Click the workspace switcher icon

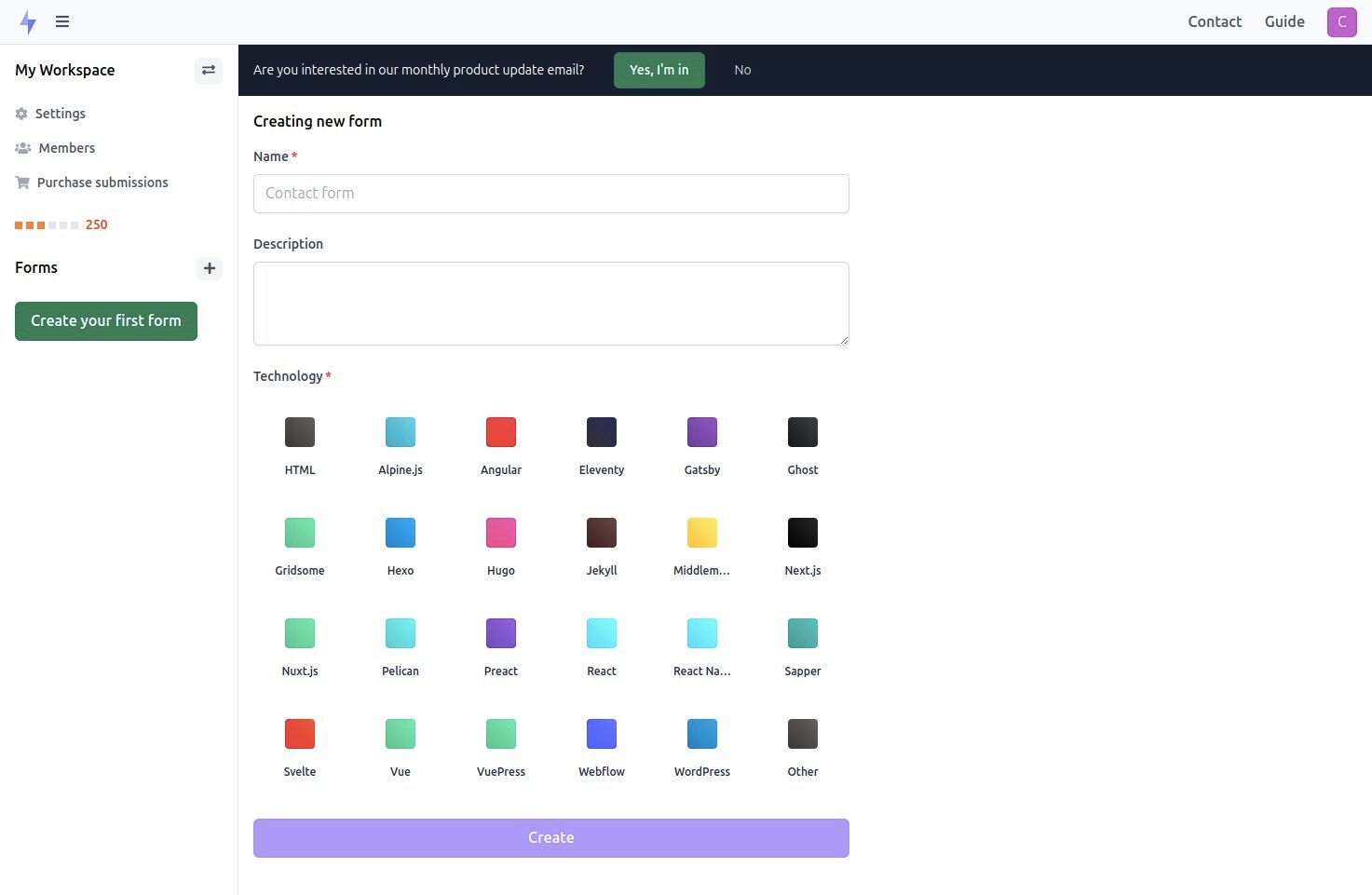pos(208,70)
